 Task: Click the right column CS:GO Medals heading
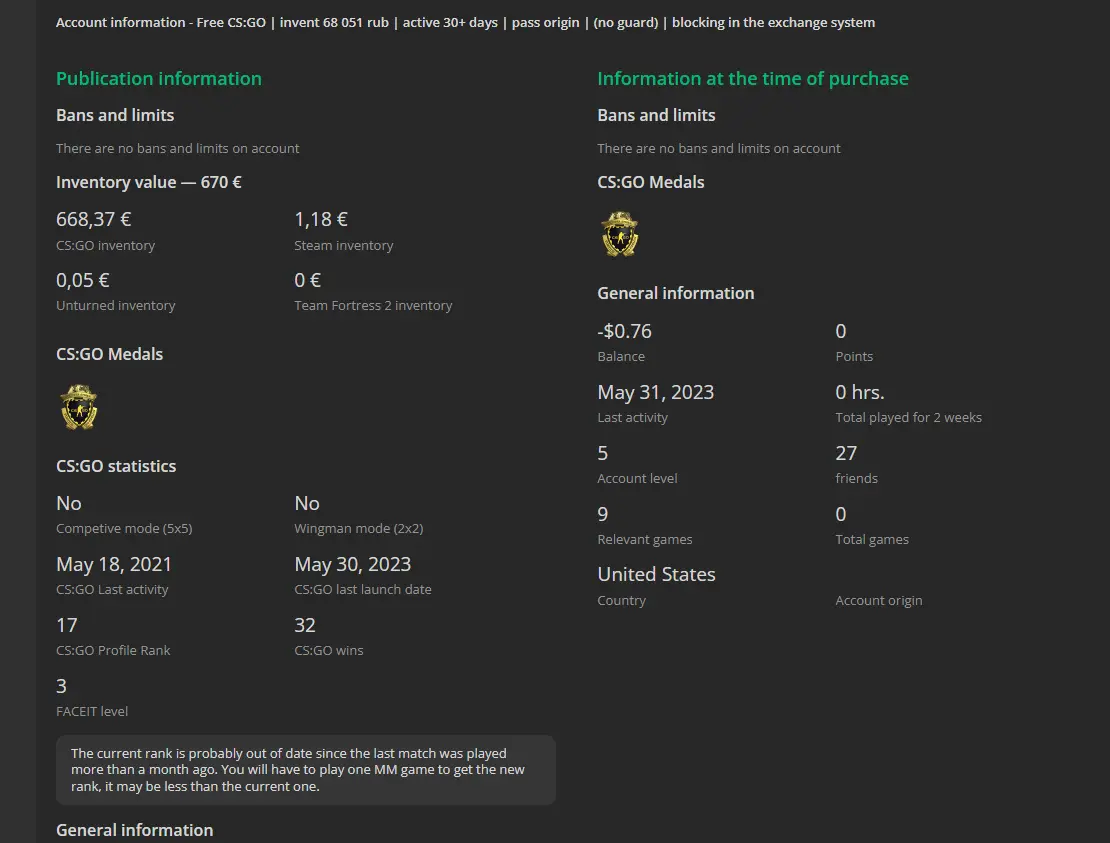click(x=651, y=182)
